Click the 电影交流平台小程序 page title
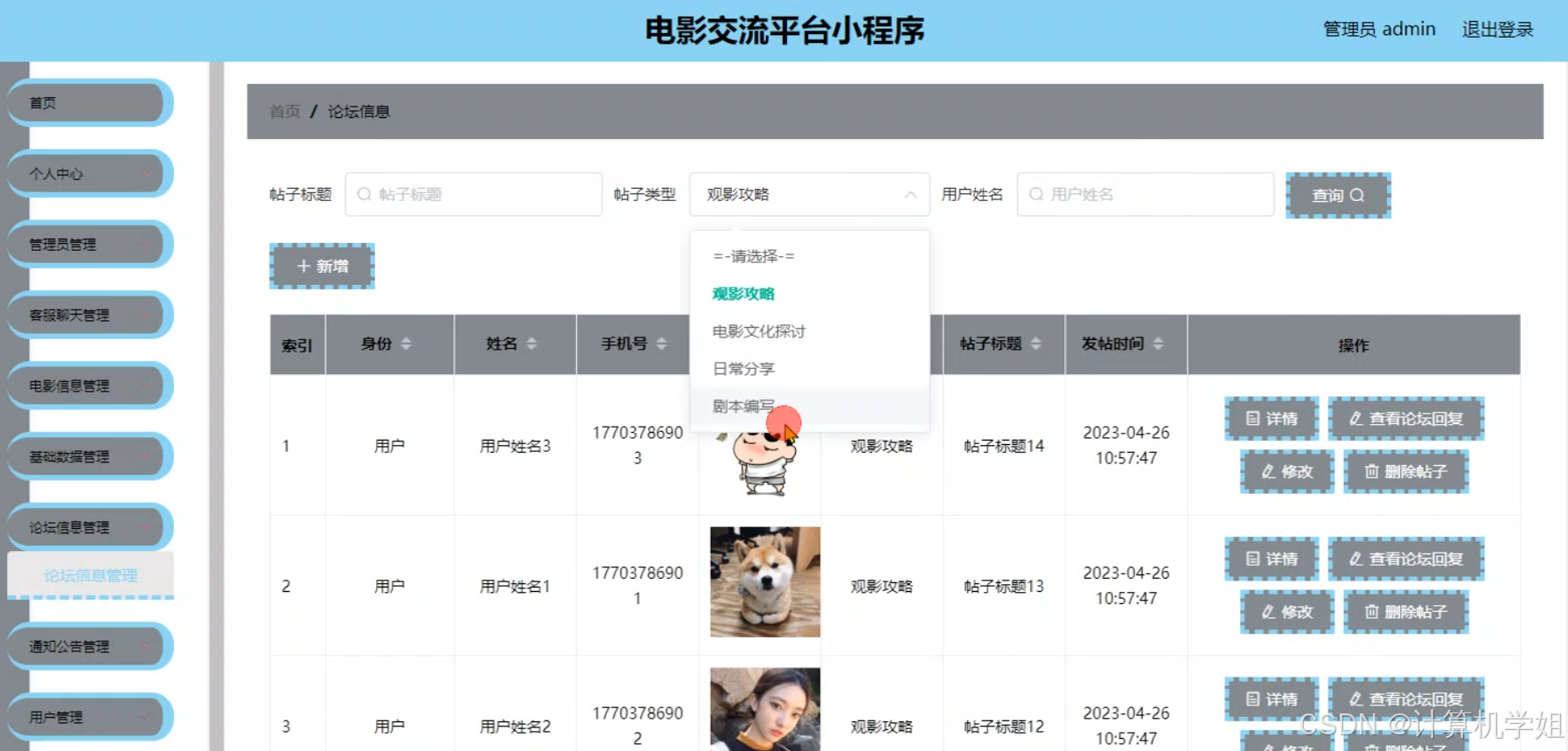The image size is (1568, 751). (x=784, y=31)
